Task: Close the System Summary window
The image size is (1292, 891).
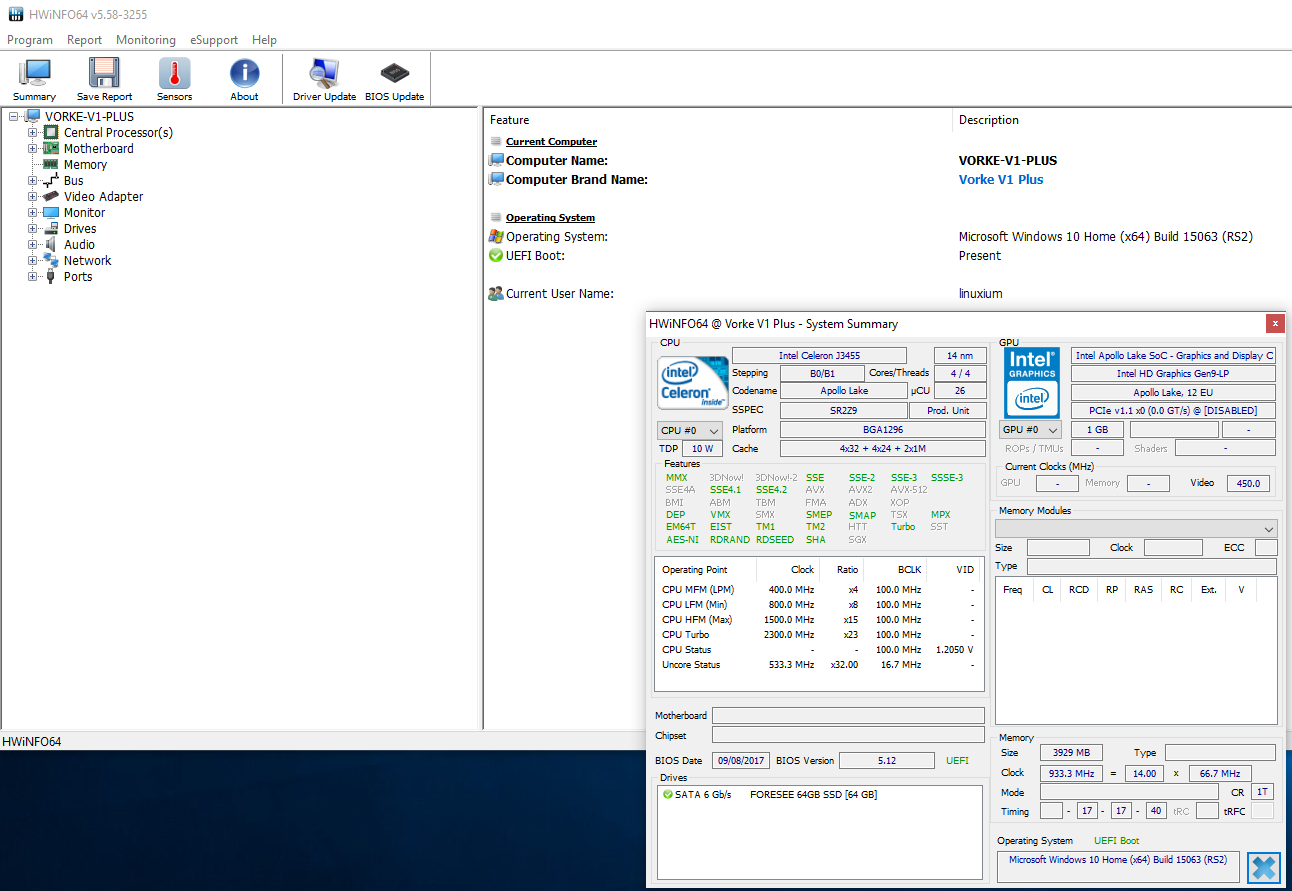Action: point(1275,323)
